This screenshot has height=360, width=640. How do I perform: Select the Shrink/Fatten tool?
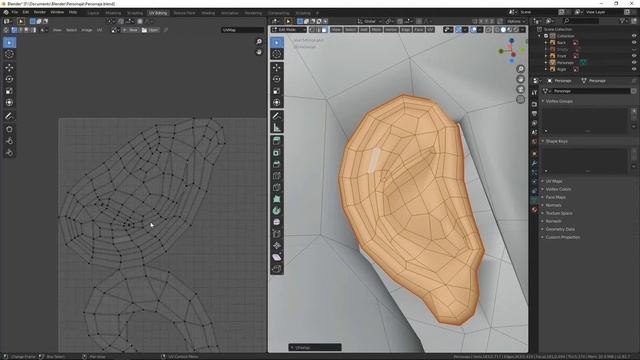(277, 245)
